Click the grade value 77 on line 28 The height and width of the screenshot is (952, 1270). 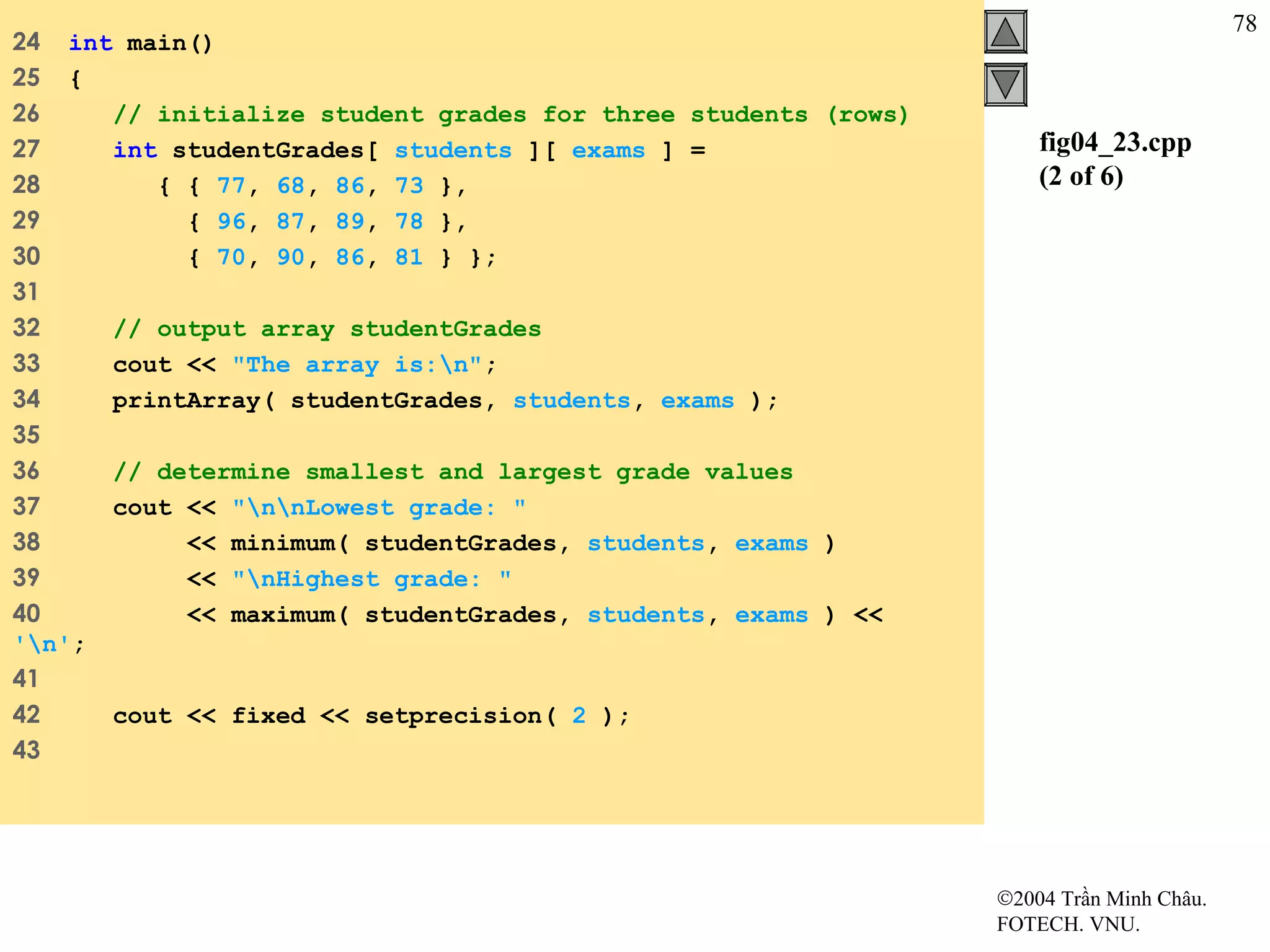[x=231, y=185]
